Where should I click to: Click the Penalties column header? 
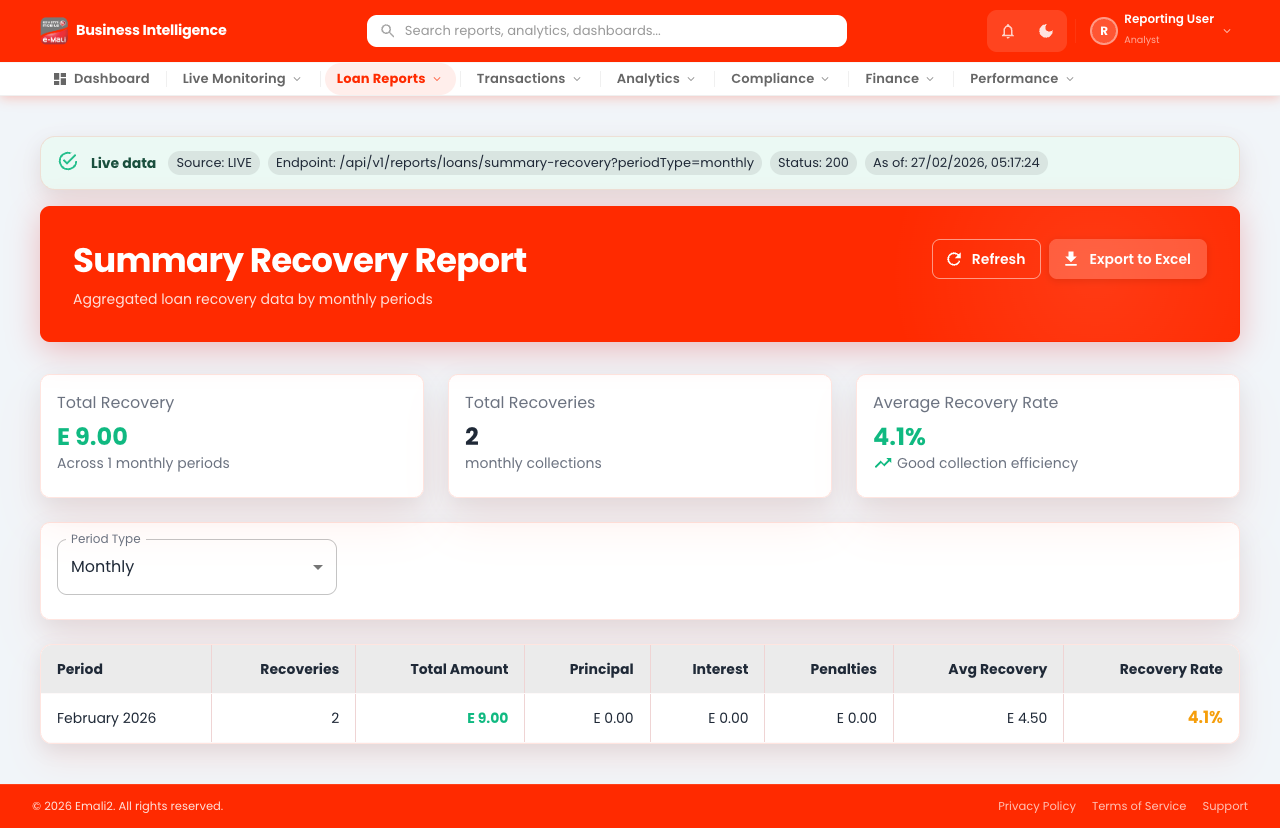click(829, 669)
